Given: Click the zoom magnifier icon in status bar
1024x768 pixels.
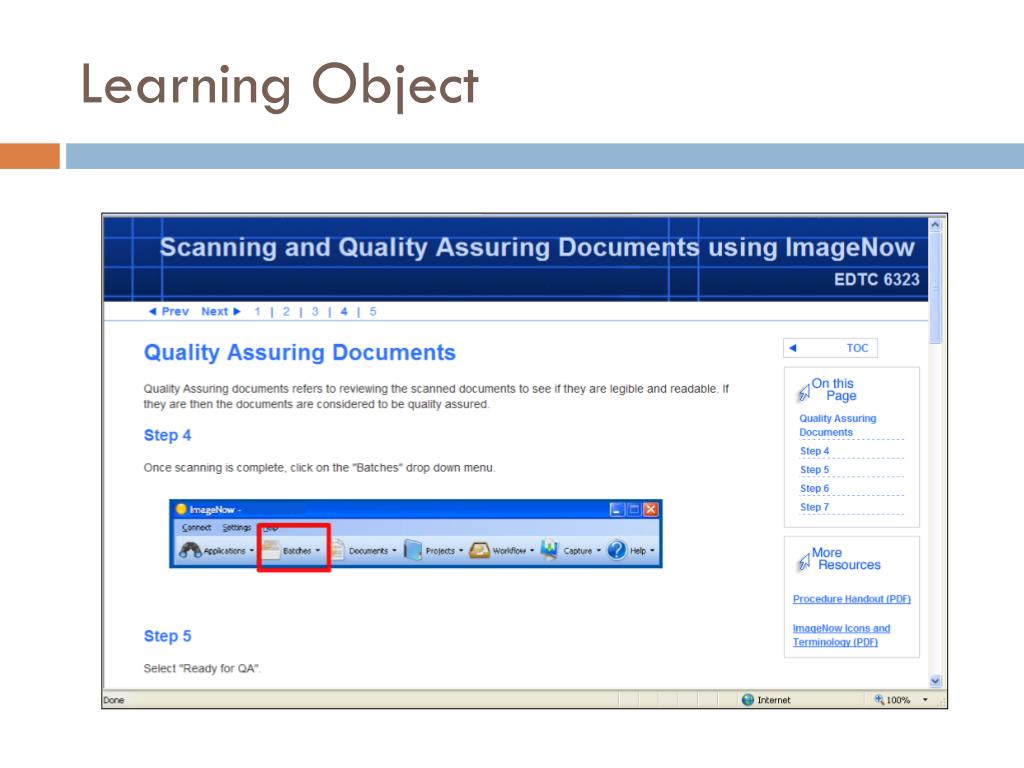Looking at the screenshot, I should 879,699.
